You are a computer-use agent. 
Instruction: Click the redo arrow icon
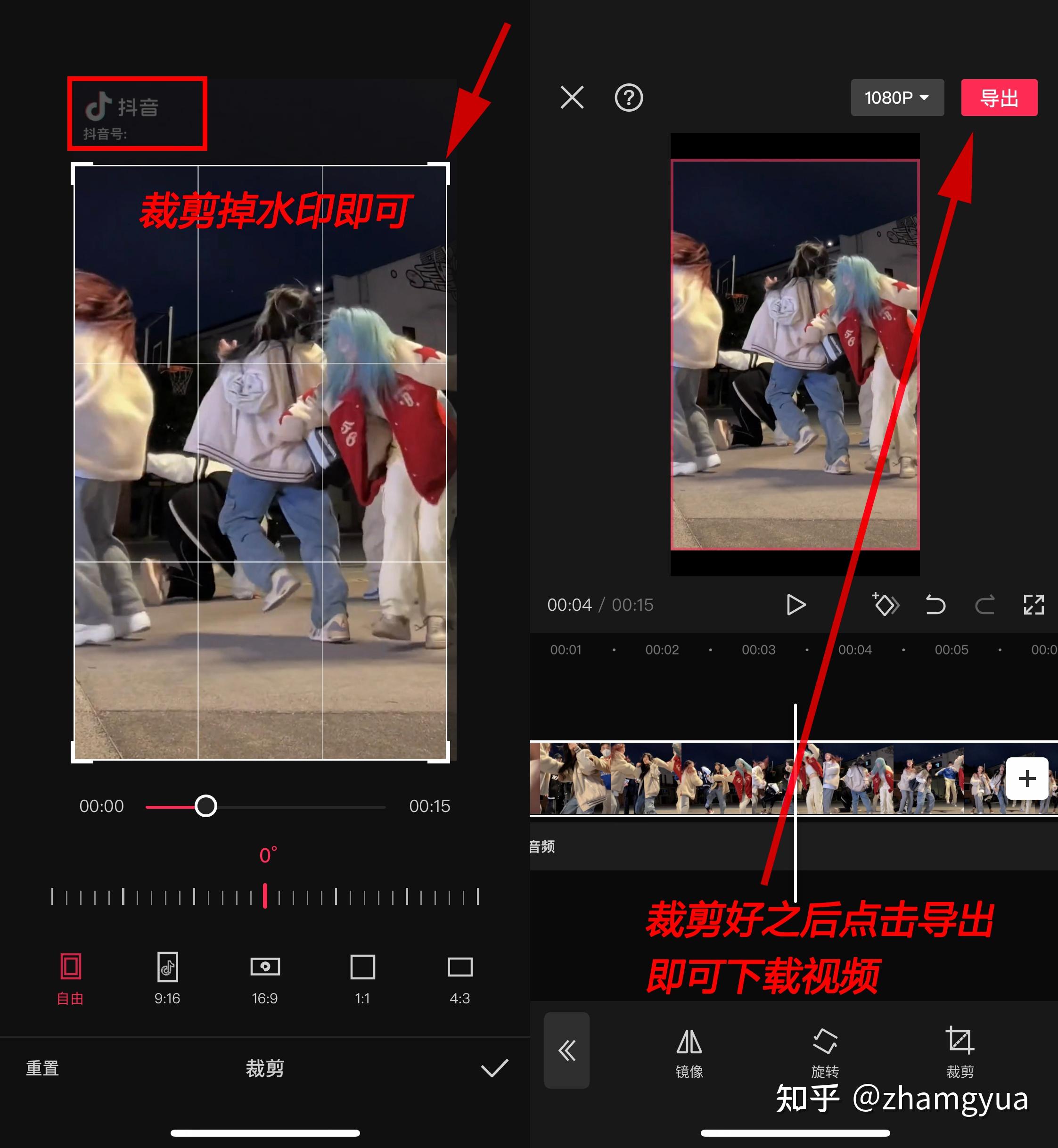click(985, 605)
